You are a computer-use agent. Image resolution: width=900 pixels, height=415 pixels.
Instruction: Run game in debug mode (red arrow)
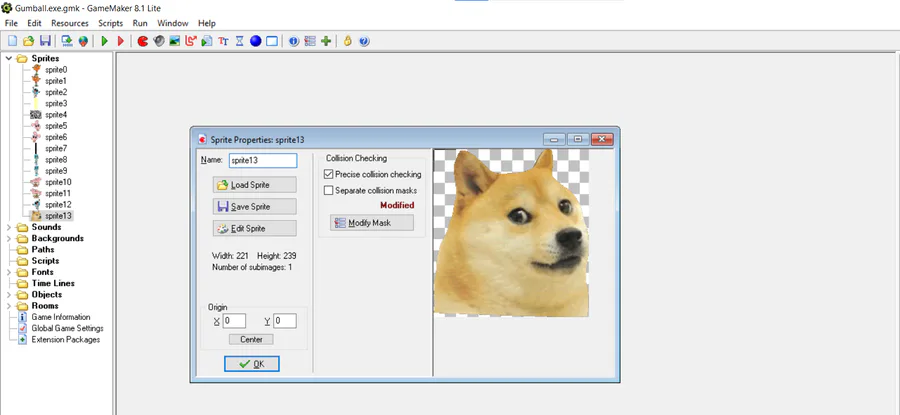coord(121,41)
